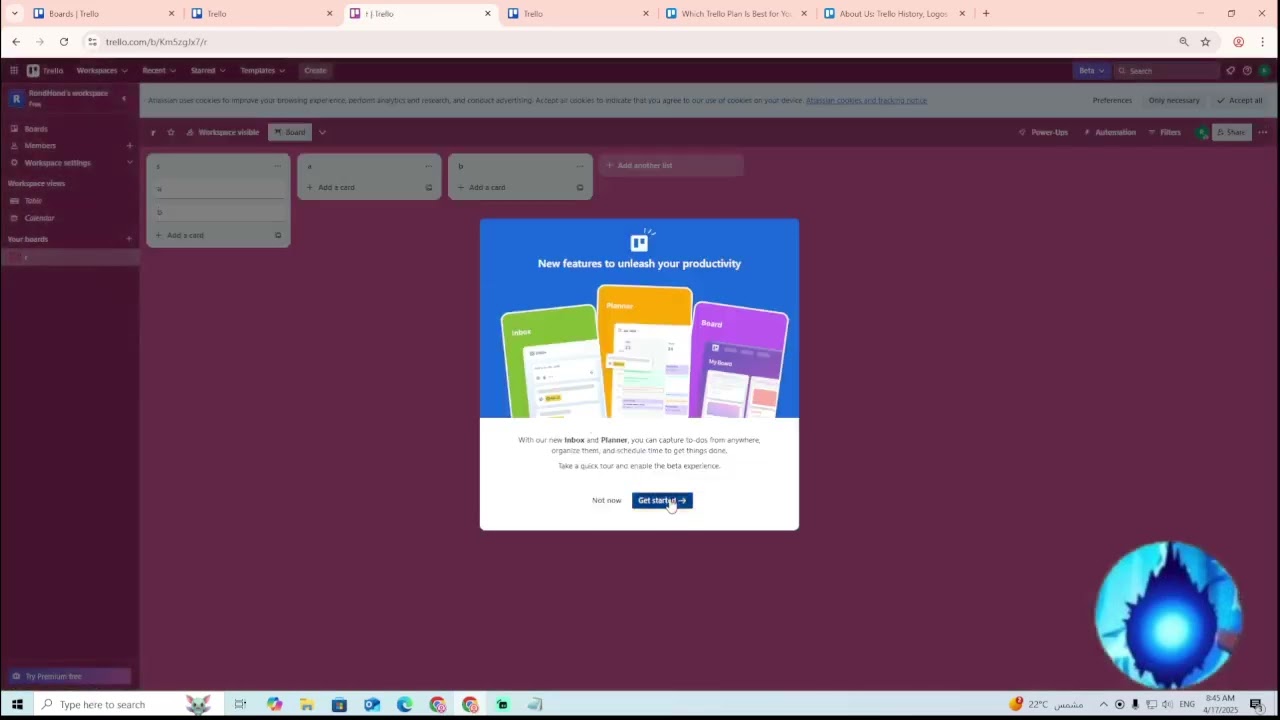The width and height of the screenshot is (1280, 720).
Task: Switch to About Us: Trello History browser tab
Action: 895,14
